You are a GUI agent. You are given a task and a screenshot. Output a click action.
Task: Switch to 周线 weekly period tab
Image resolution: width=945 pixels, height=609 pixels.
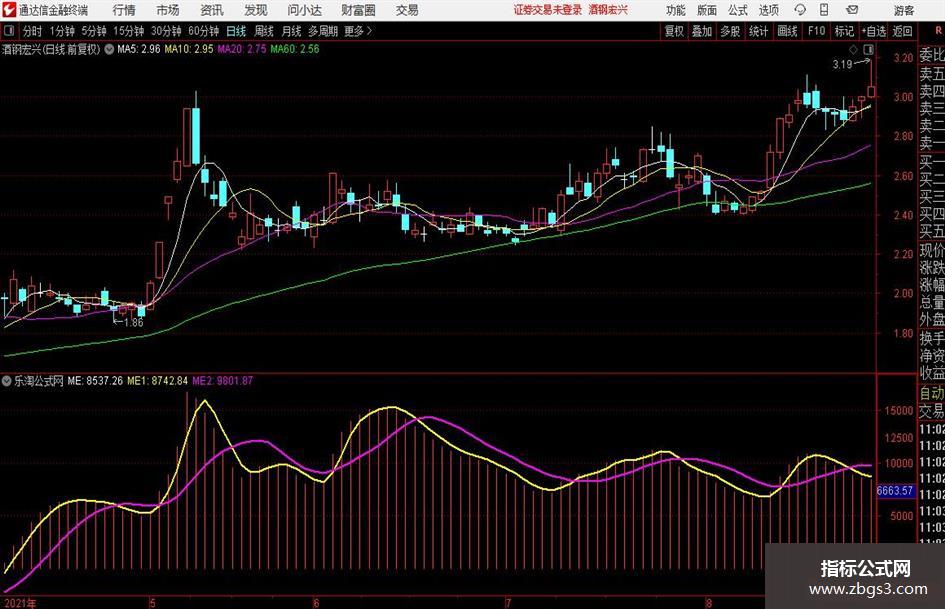(264, 31)
